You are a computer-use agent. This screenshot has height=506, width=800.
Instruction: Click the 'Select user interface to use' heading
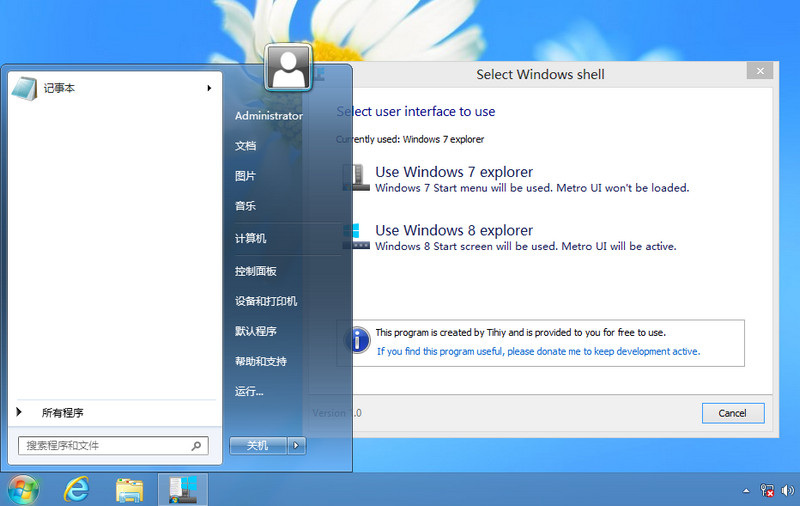(x=416, y=112)
